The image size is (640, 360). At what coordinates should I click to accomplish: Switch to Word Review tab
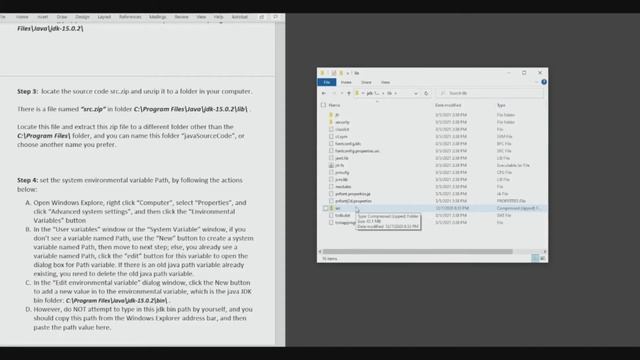click(x=181, y=17)
